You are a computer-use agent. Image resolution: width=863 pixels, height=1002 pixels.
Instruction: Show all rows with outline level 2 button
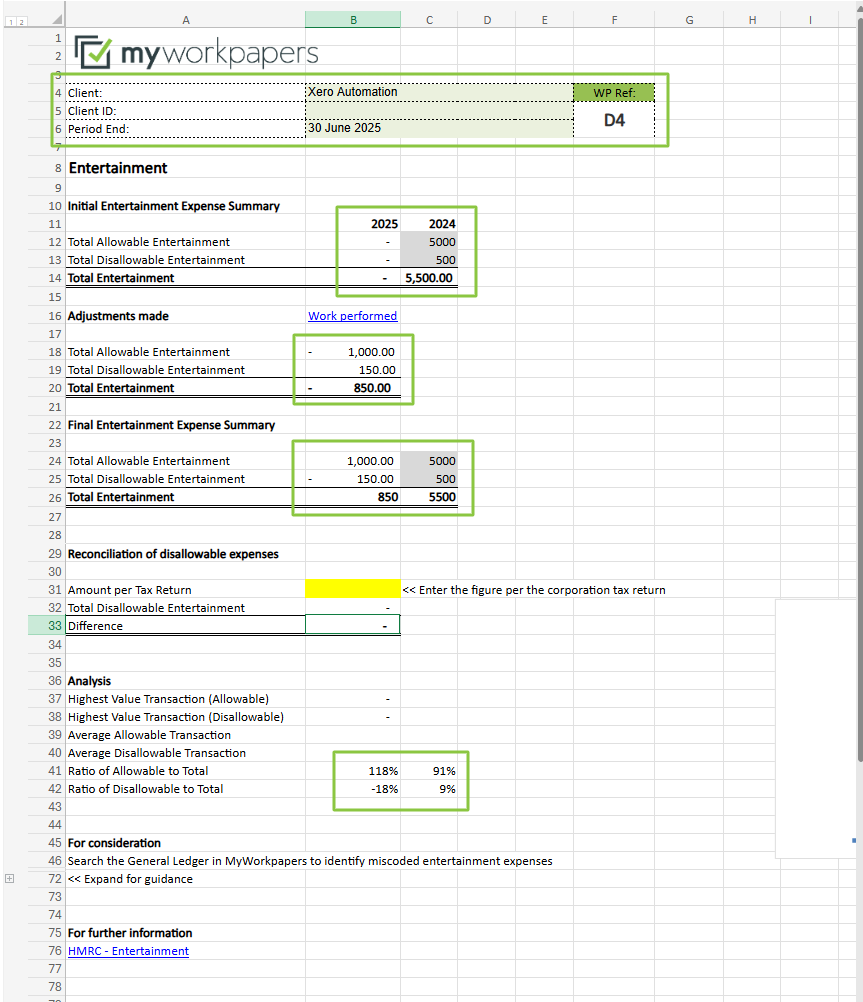click(x=20, y=20)
